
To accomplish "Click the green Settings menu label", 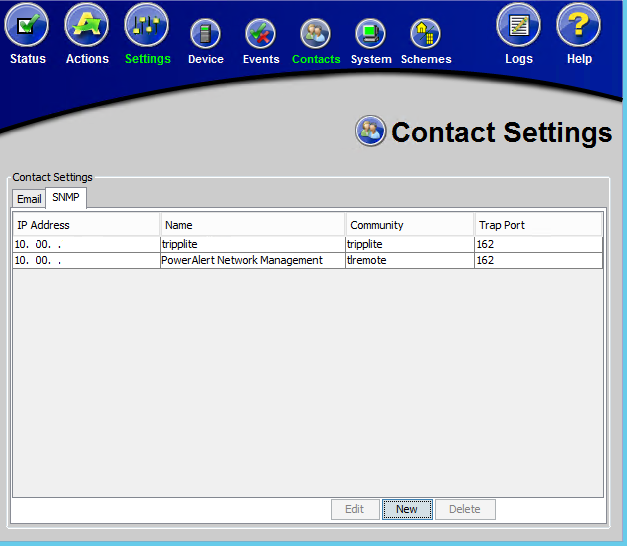I will (148, 59).
